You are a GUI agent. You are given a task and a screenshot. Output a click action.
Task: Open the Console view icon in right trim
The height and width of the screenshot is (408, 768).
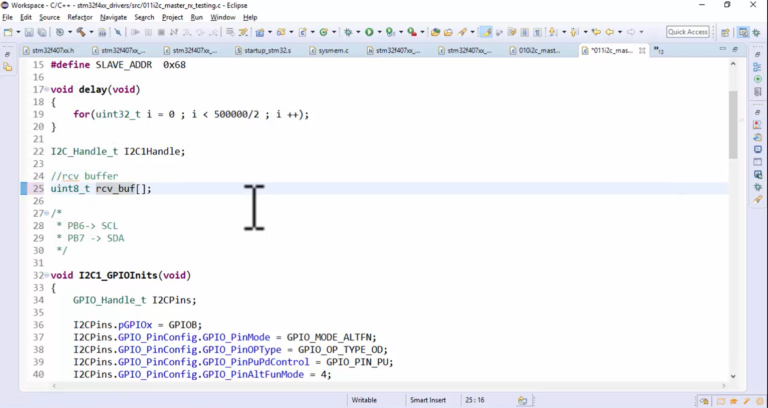tap(758, 149)
